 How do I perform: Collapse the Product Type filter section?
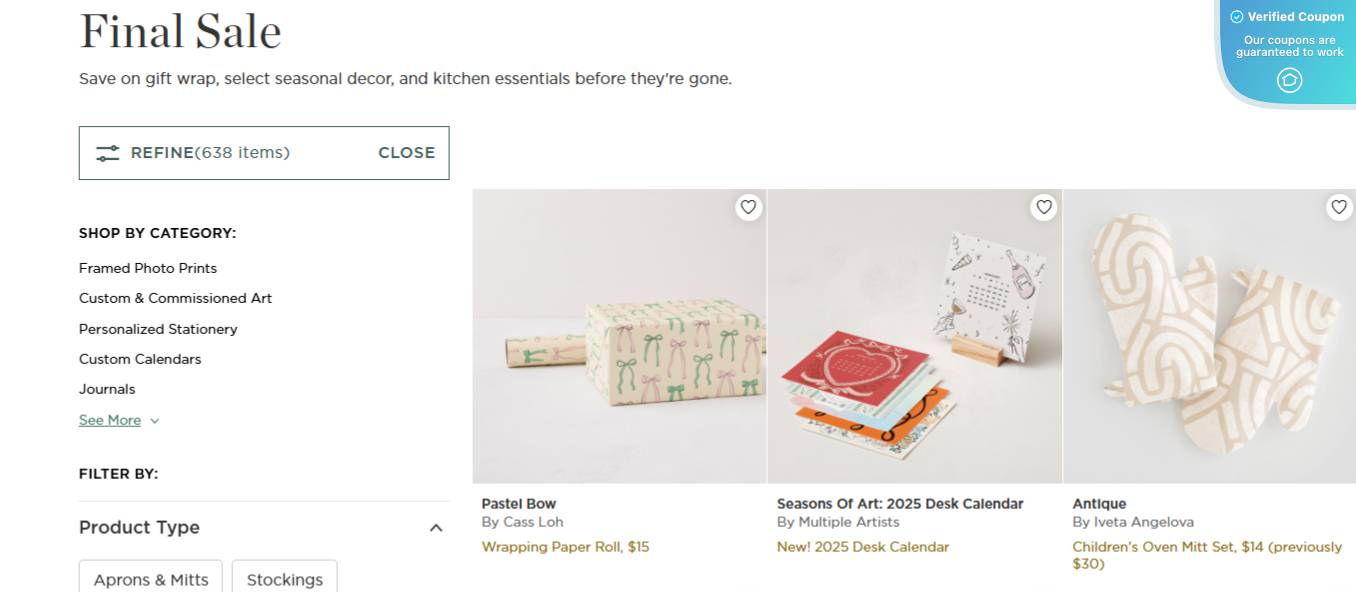click(435, 527)
